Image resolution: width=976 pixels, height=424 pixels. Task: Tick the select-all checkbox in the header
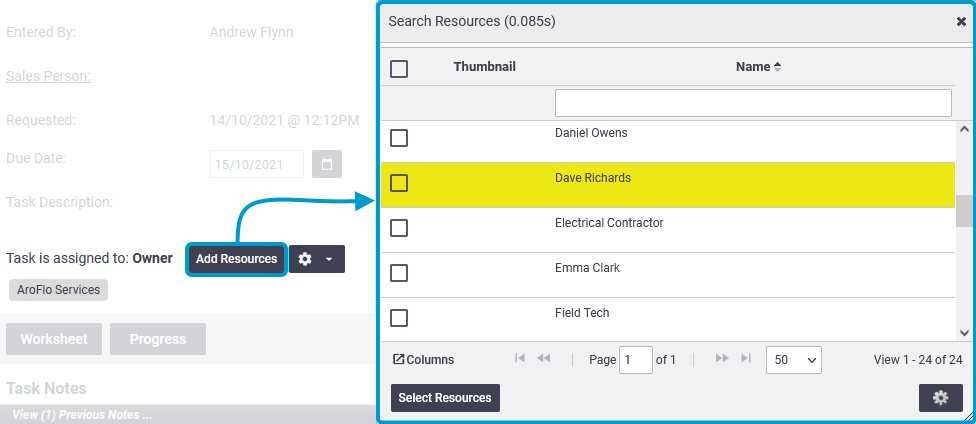(399, 68)
